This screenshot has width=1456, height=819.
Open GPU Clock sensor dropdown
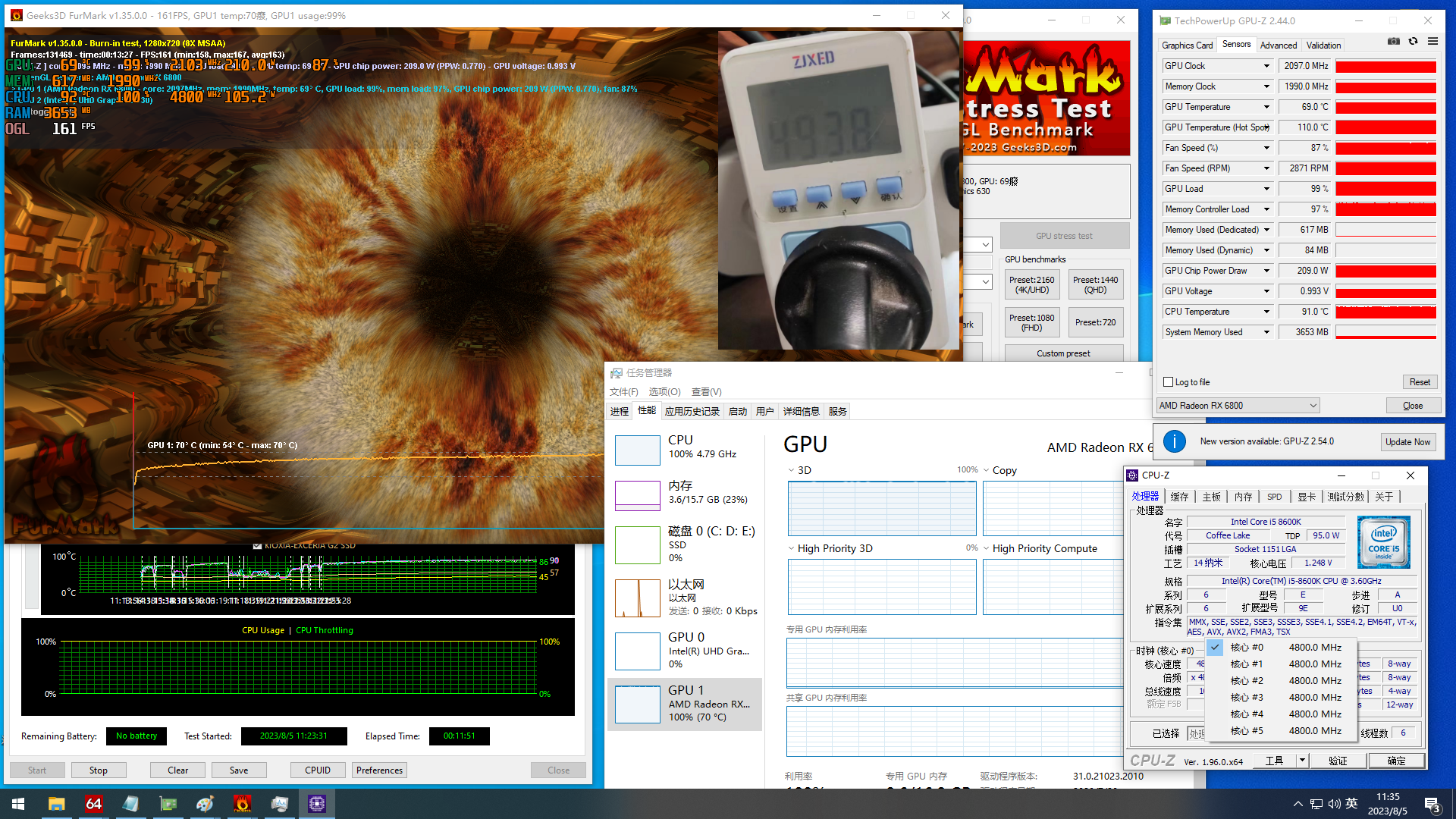[1266, 66]
